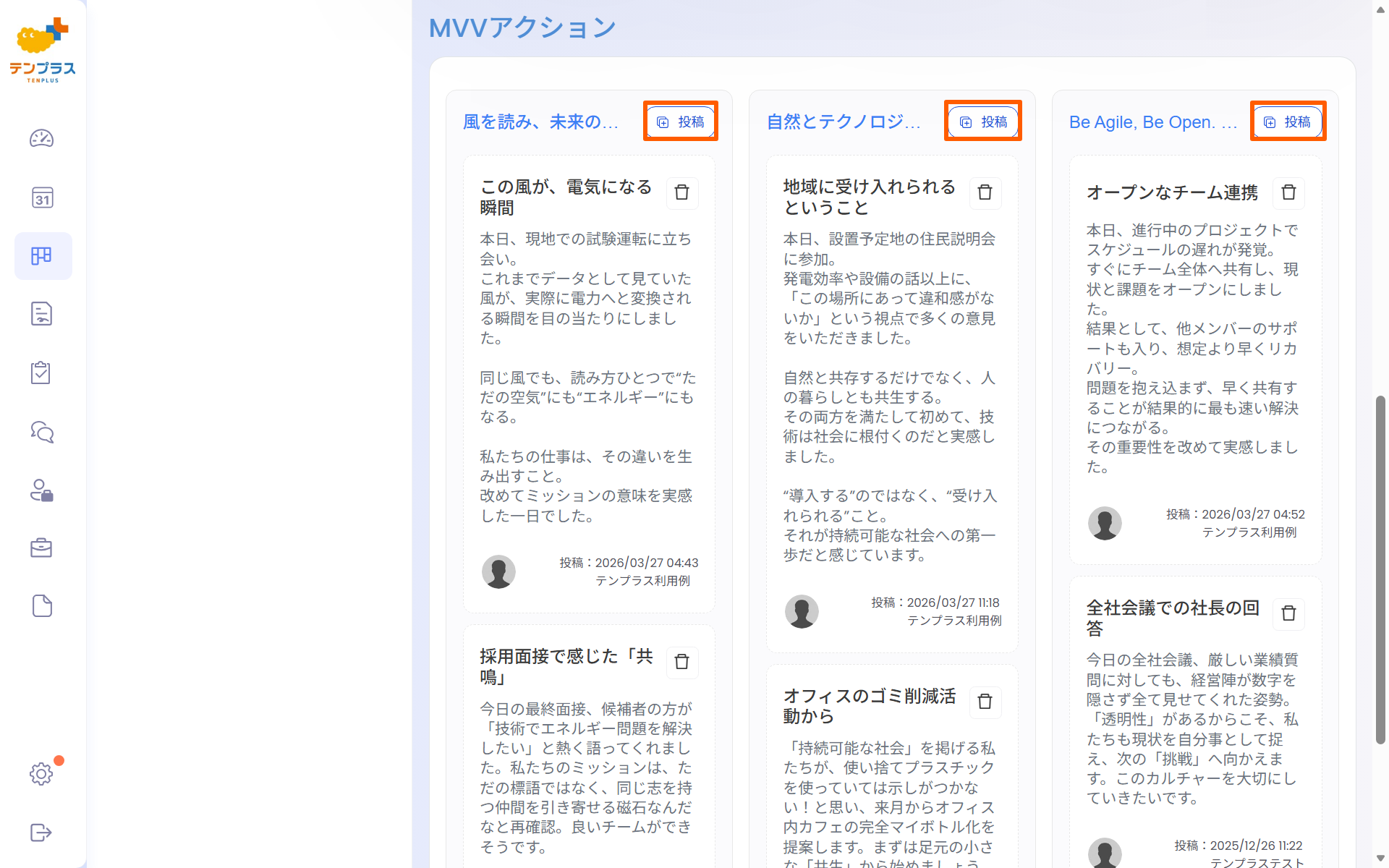
Task: Click post title 'オフィスのゴミ削減活動から'
Action: 870,706
